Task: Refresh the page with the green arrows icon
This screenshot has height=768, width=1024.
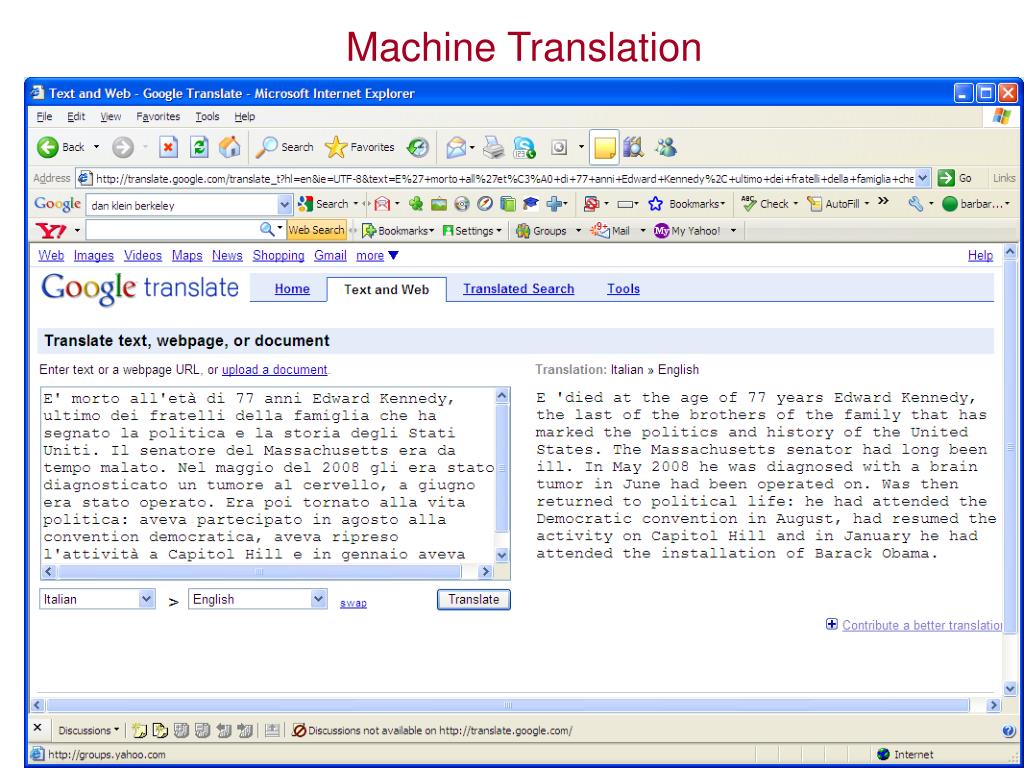Action: point(199,148)
